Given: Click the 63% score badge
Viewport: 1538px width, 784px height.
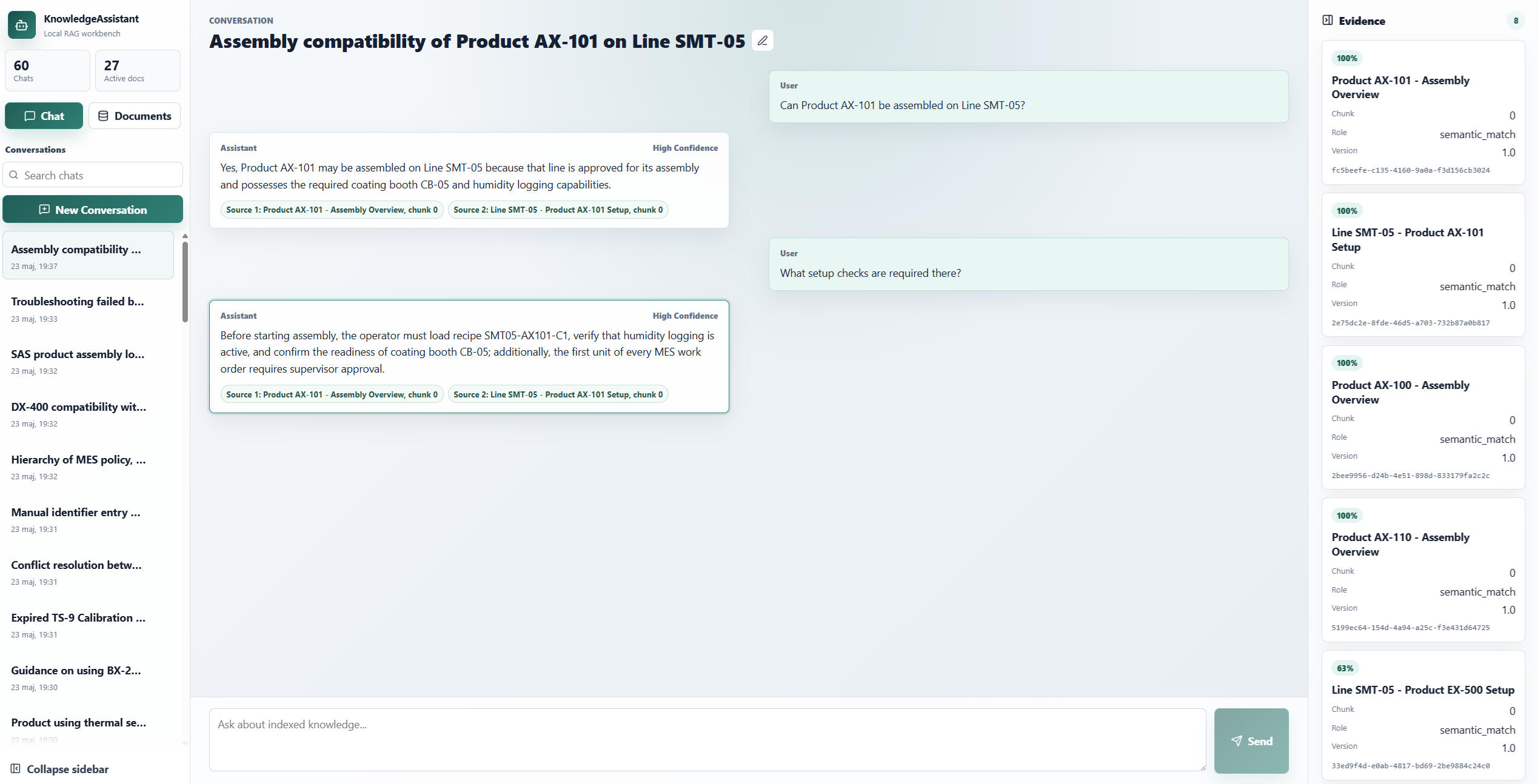Looking at the screenshot, I should (1345, 668).
